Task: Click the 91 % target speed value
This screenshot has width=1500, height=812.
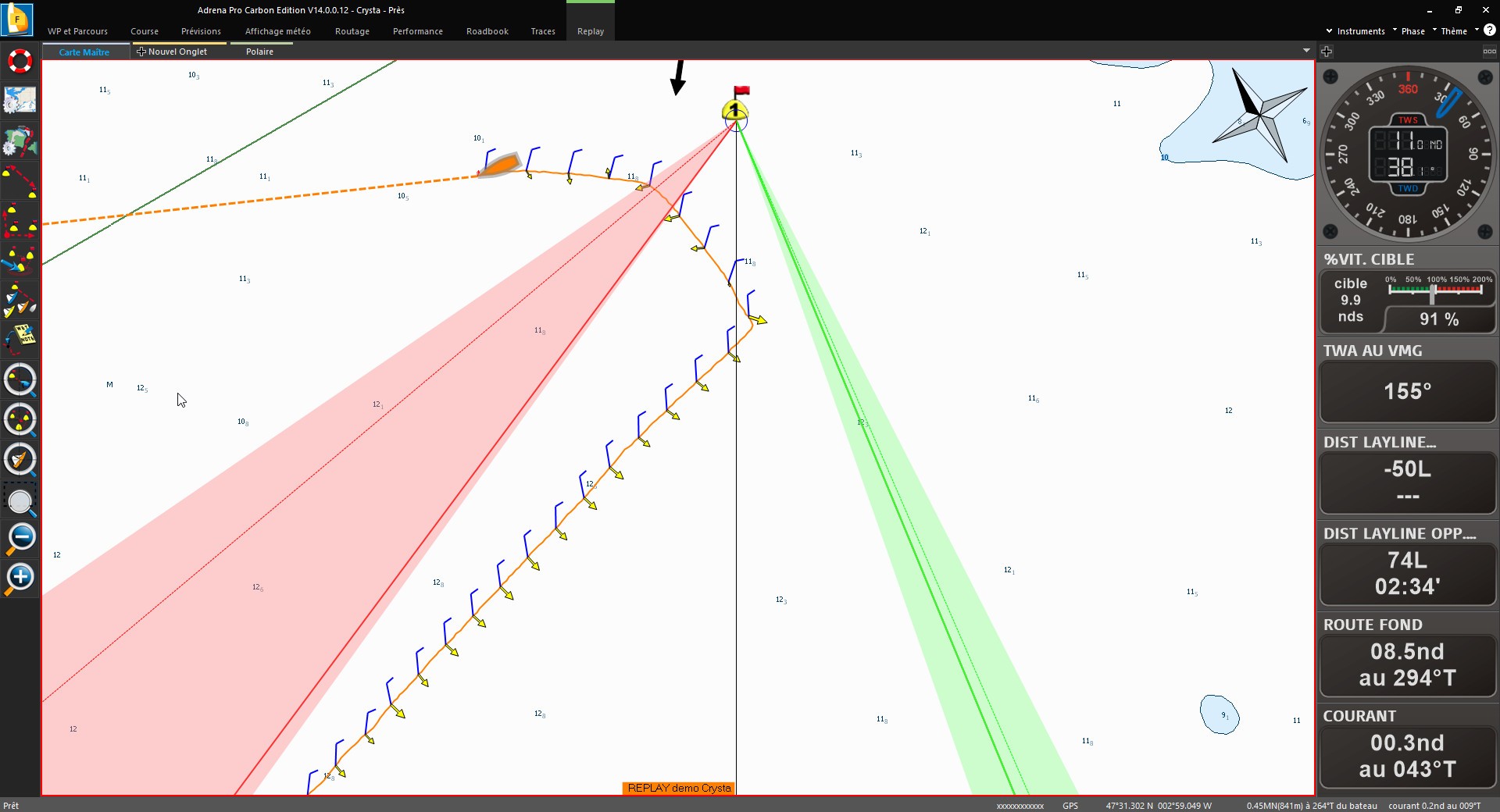Action: coord(1439,319)
